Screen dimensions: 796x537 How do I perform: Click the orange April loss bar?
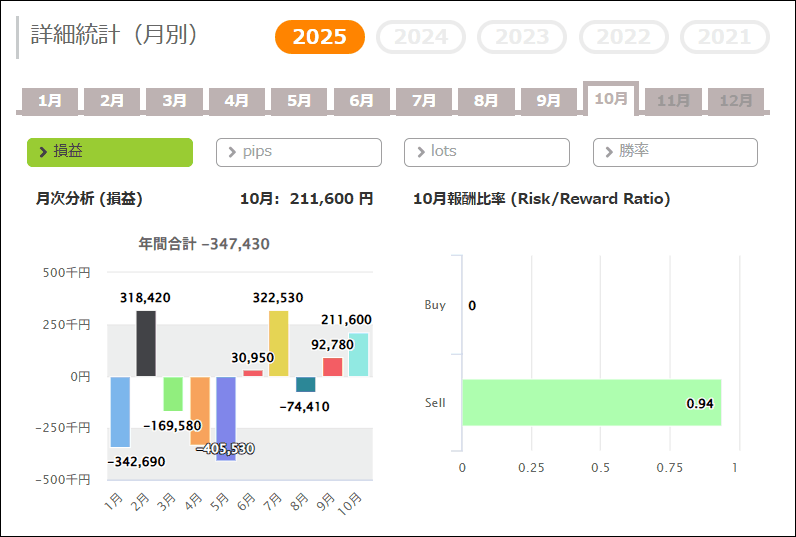click(200, 410)
